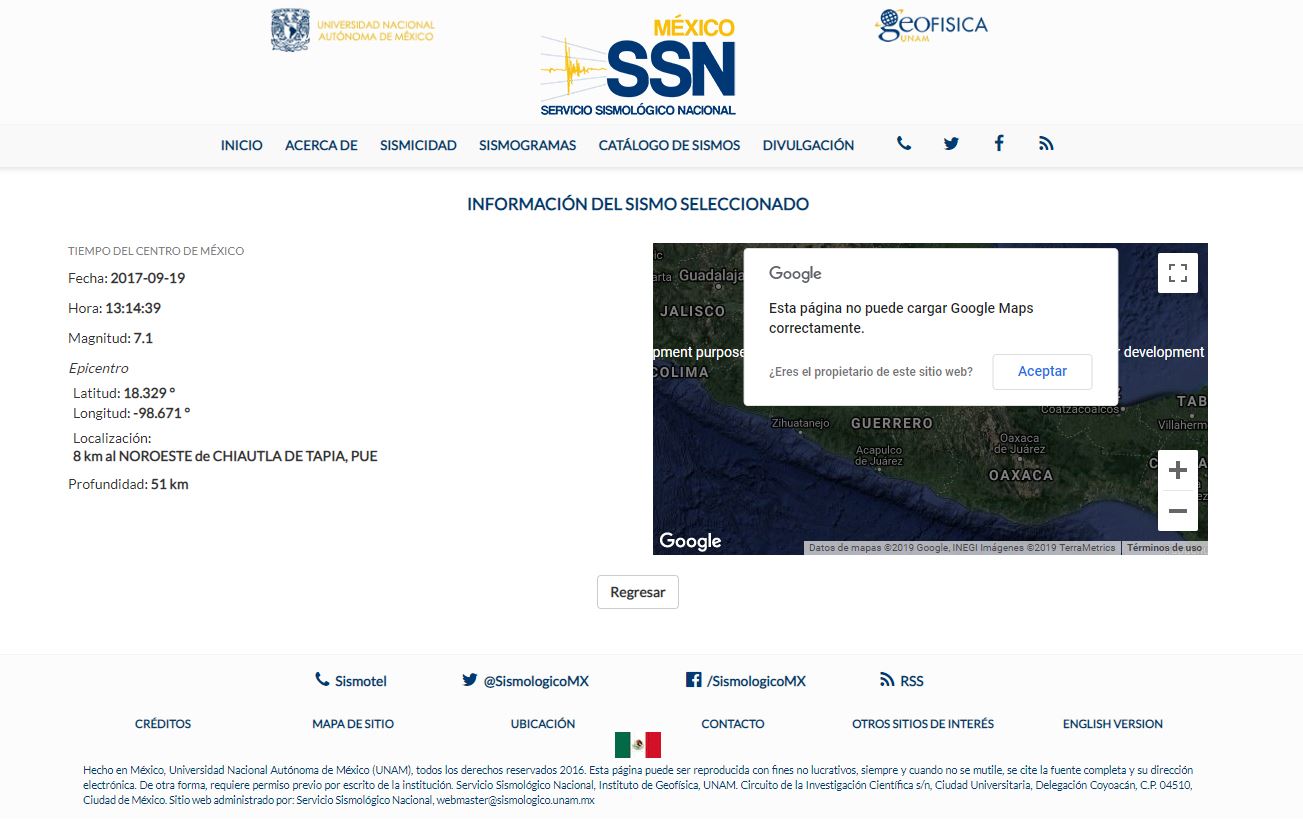Open UBICACIÓN footer link
Viewport: 1303px width, 835px height.
[x=543, y=724]
